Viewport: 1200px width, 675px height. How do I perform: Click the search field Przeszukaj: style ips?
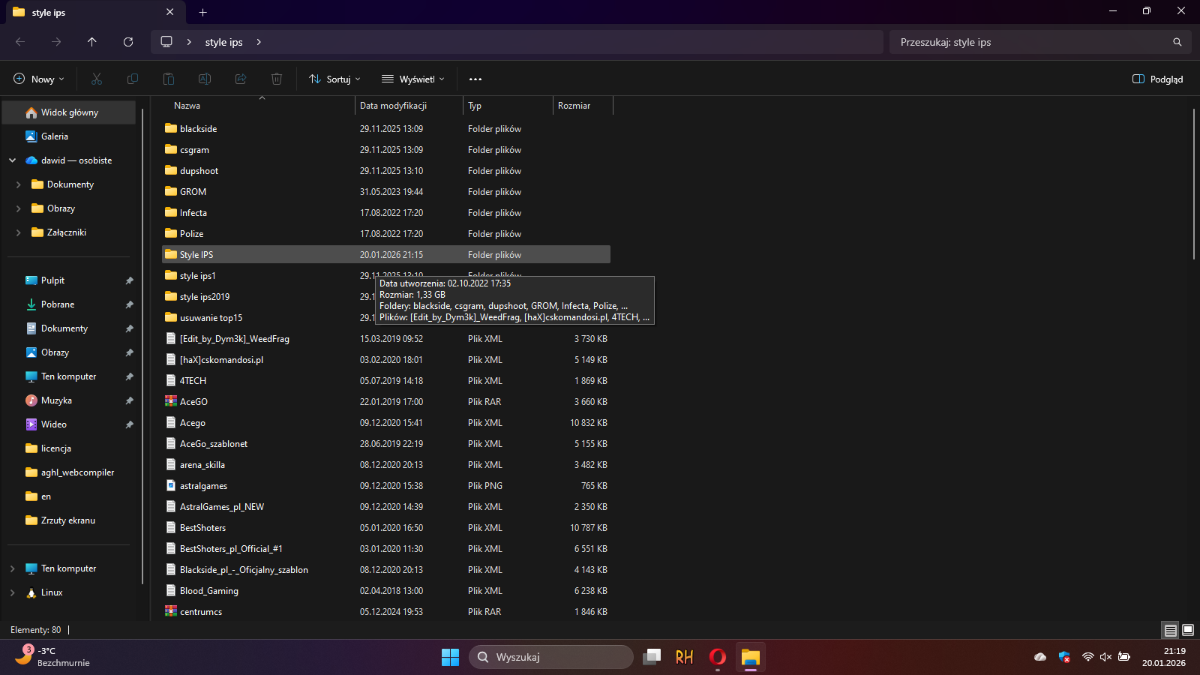[1030, 42]
